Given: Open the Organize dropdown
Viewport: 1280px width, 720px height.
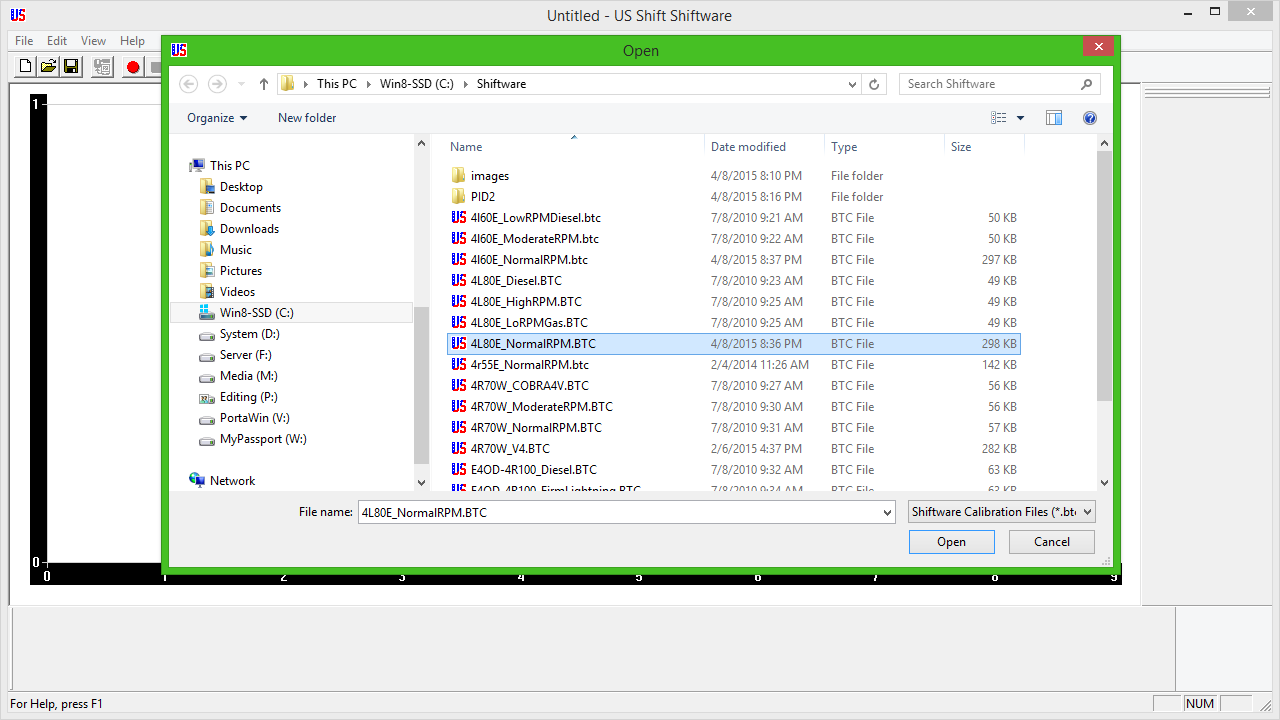Looking at the screenshot, I should pos(217,118).
